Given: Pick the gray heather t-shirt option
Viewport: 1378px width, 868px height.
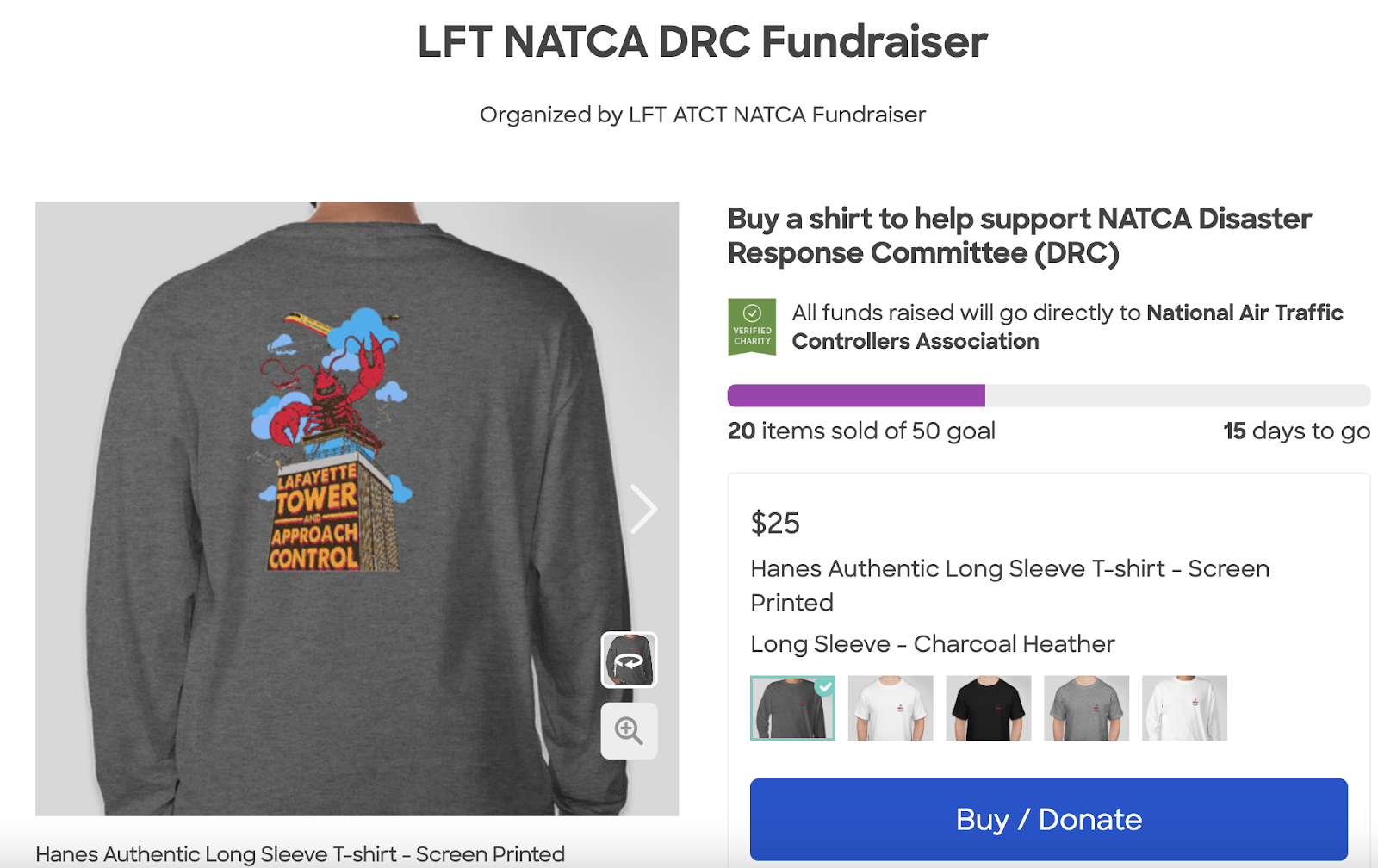Looking at the screenshot, I should click(x=1086, y=708).
